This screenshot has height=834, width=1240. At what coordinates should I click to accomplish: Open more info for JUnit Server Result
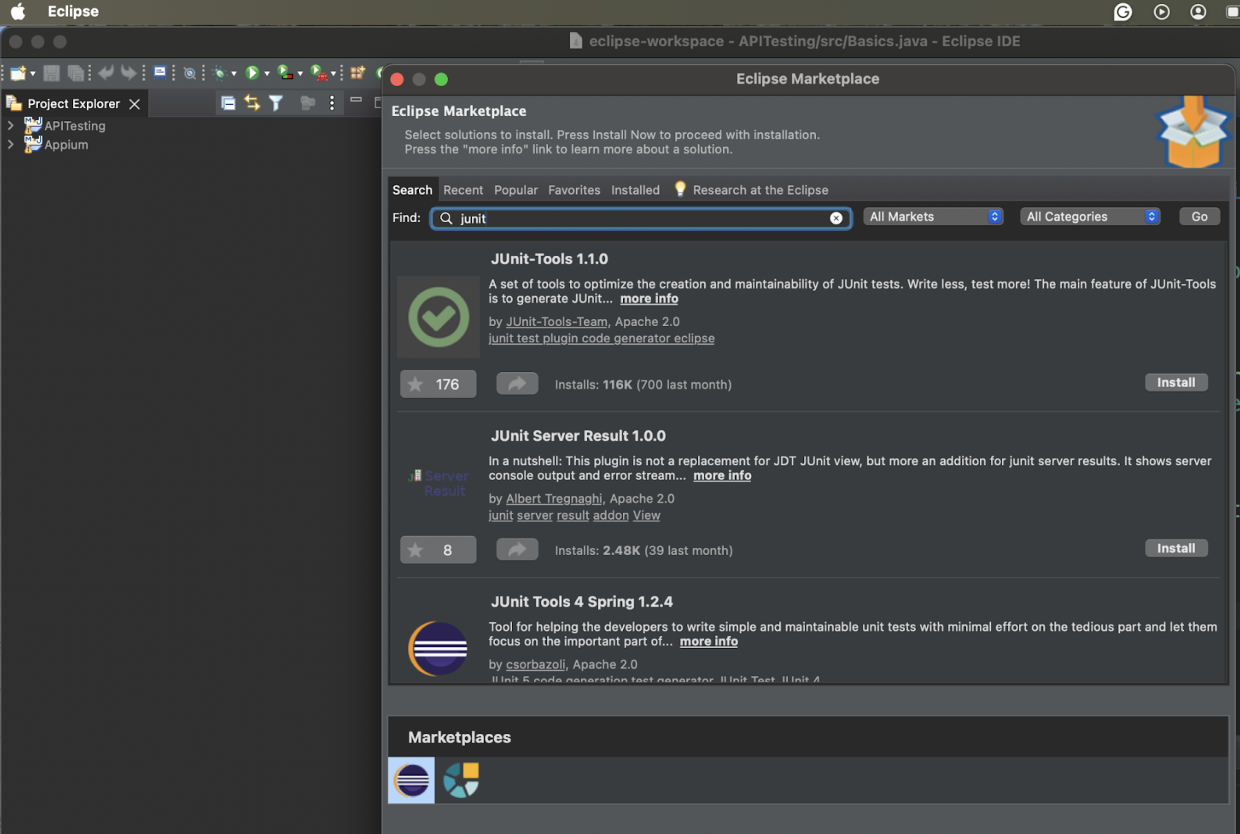click(722, 475)
